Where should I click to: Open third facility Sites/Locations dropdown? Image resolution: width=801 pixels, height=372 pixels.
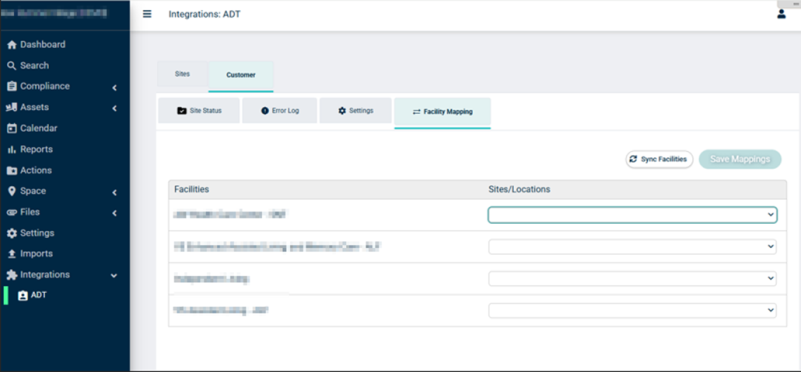632,278
